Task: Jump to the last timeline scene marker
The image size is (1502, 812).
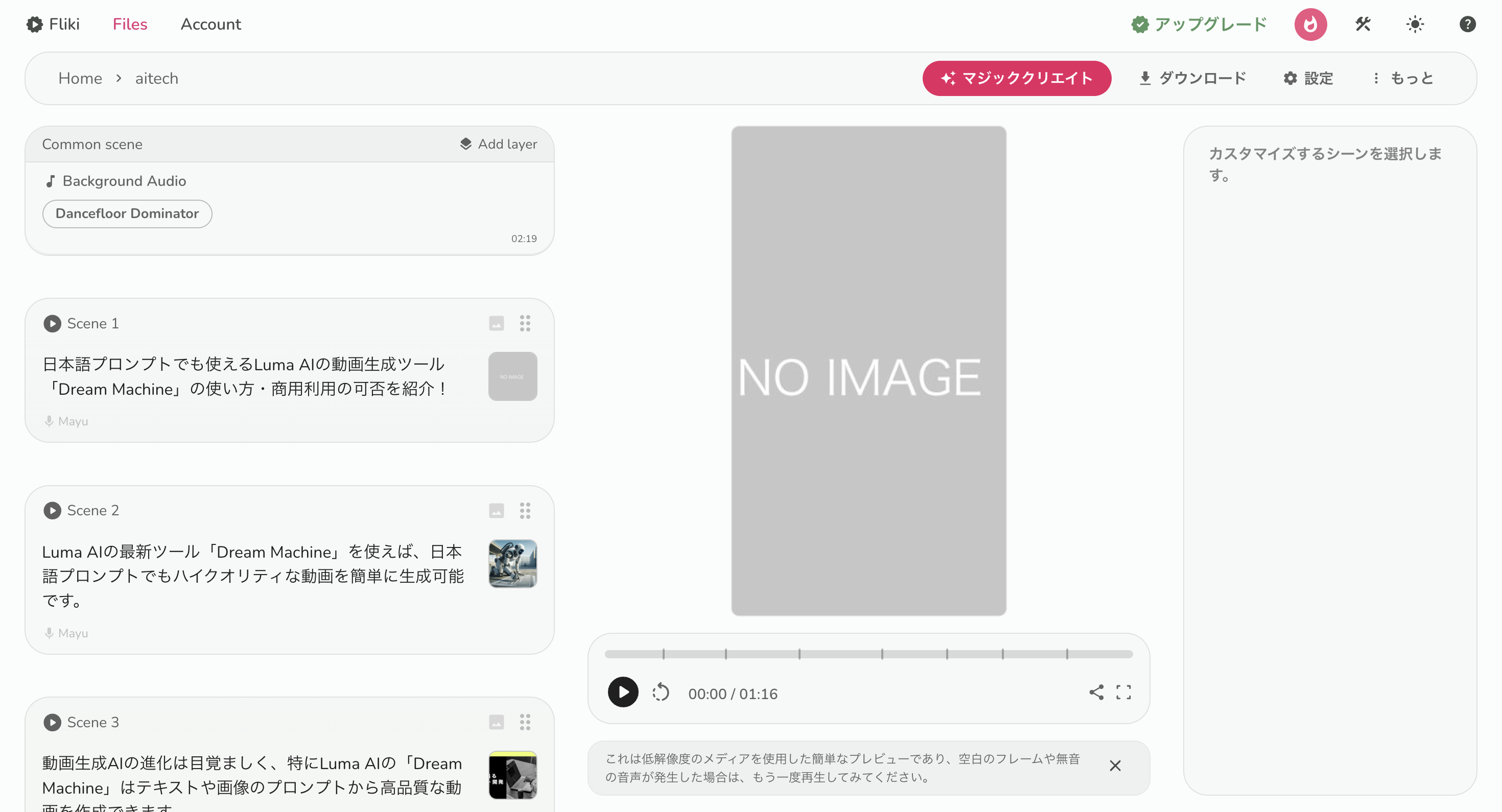Action: pos(1066,654)
